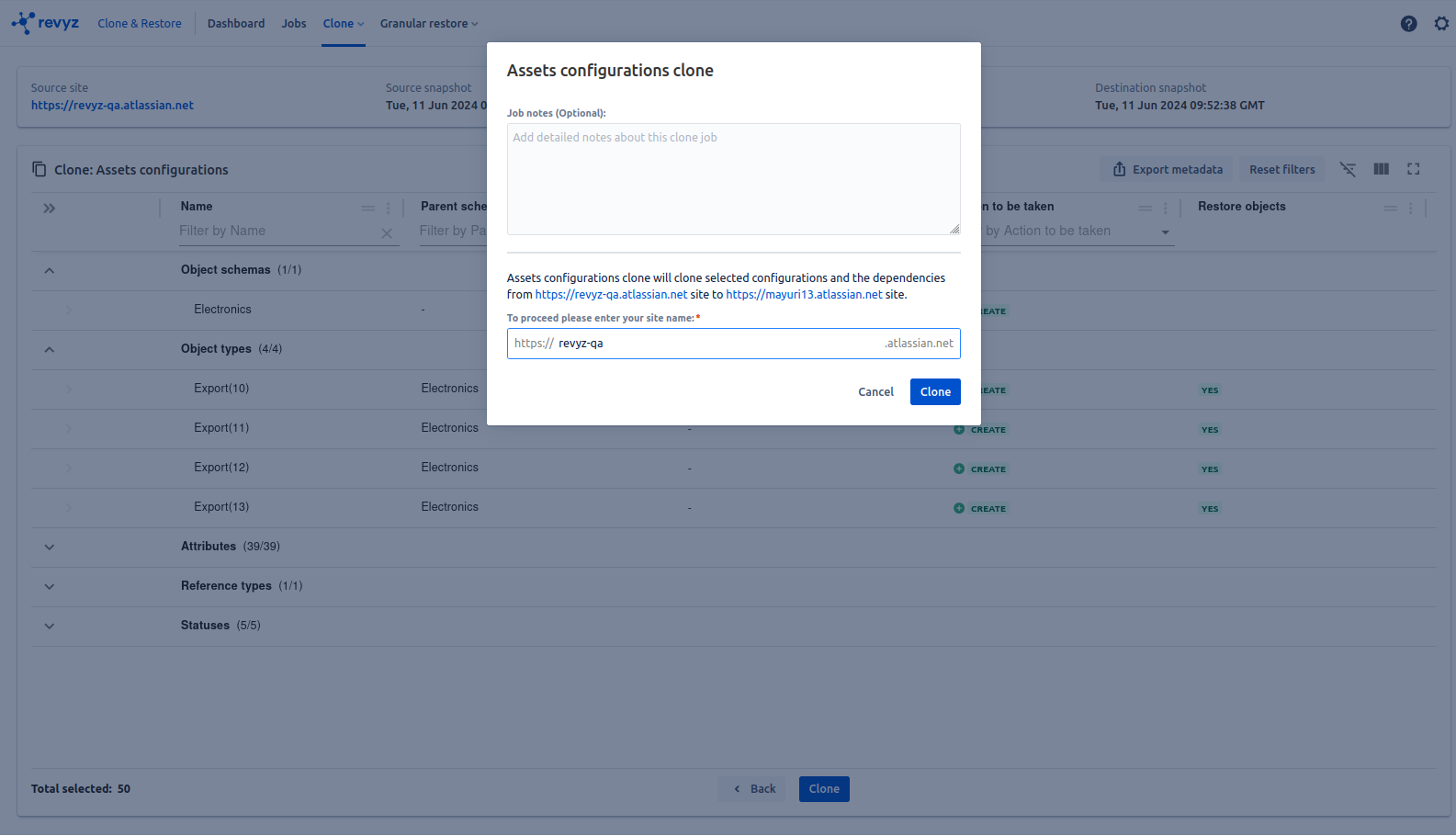Image resolution: width=1456 pixels, height=836 pixels.
Task: Open Restore objects column menu dots
Action: 1411,209
